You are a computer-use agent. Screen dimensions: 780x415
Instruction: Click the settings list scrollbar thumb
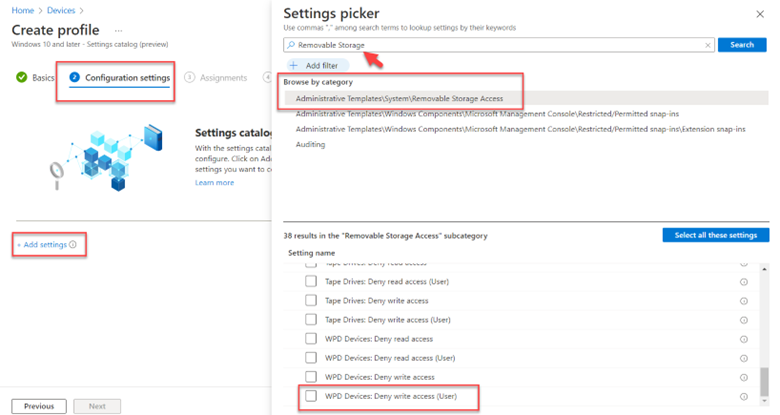tap(764, 381)
